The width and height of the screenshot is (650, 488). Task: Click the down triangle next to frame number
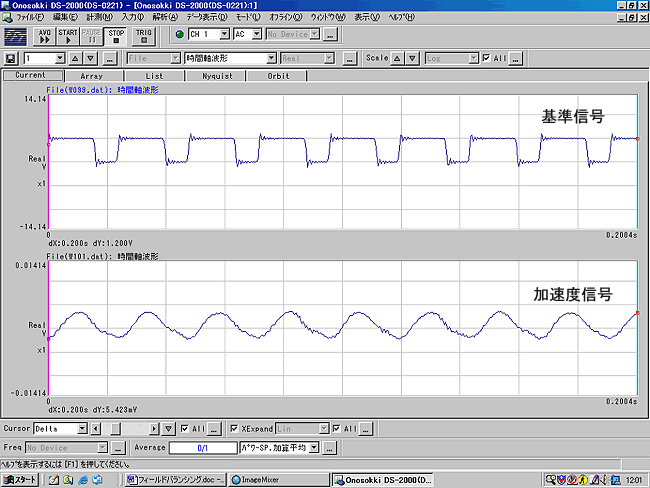coord(91,58)
